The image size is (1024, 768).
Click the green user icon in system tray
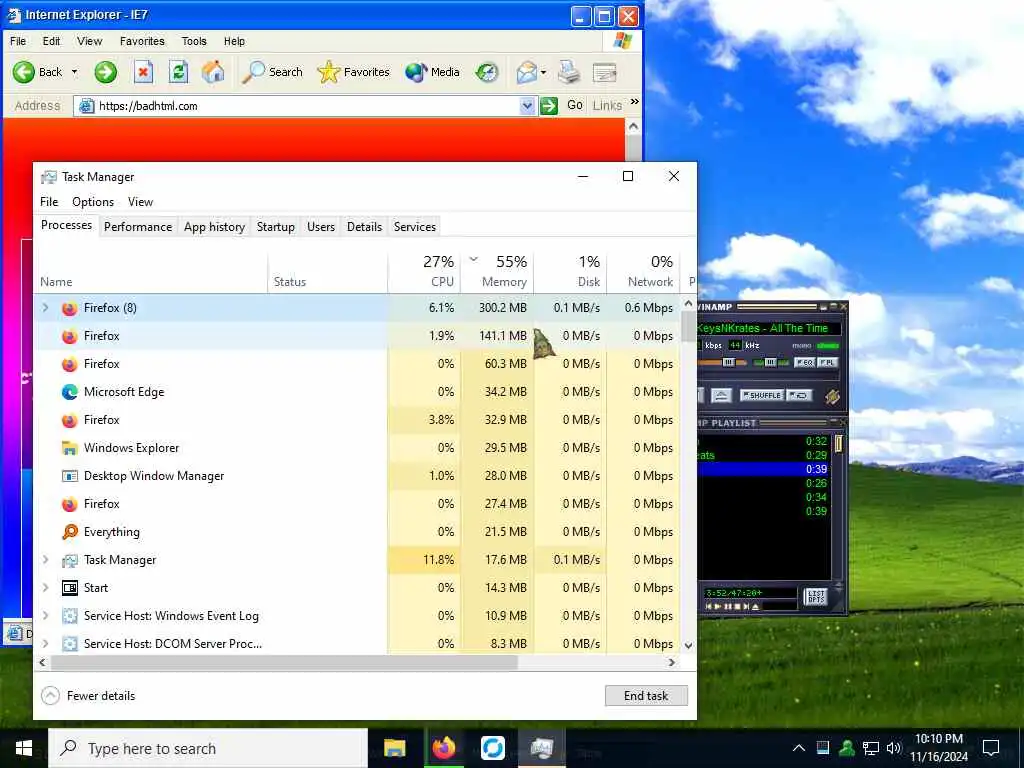pyautogui.click(x=847, y=748)
